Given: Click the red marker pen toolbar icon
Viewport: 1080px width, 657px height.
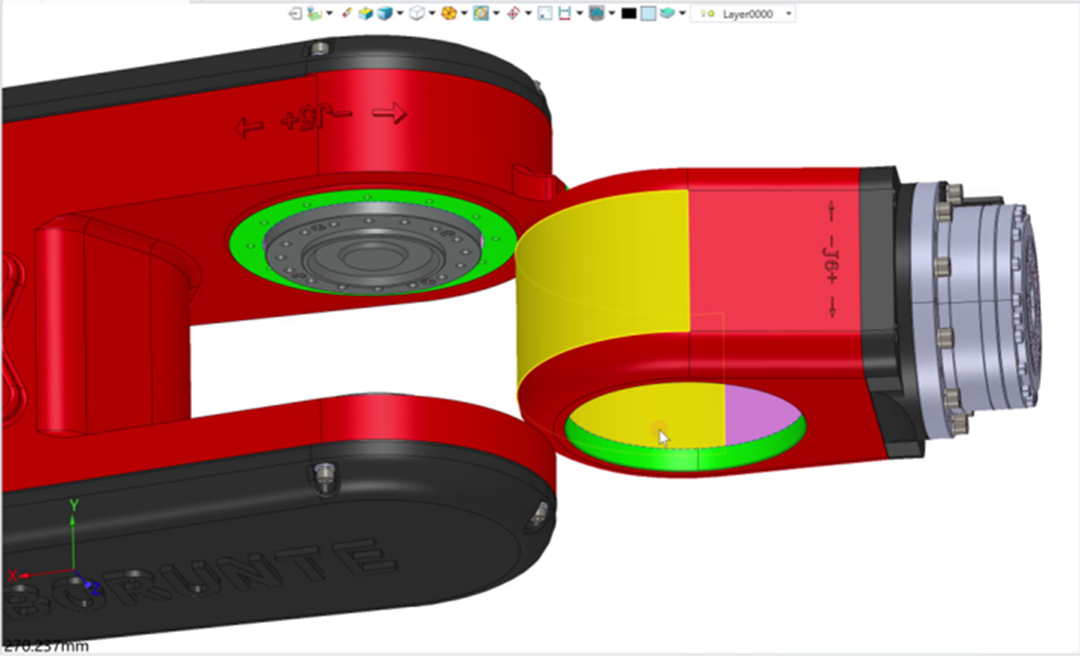Looking at the screenshot, I should [x=347, y=14].
